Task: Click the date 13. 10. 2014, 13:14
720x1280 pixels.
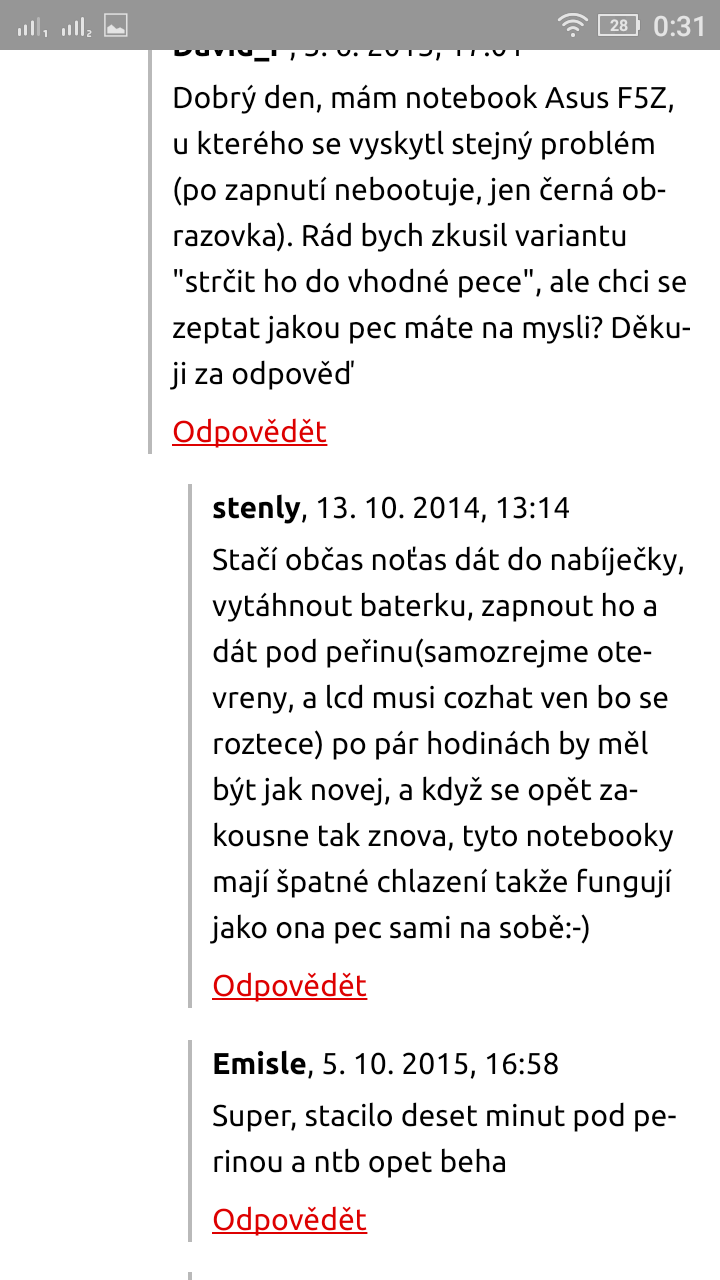Action: [442, 509]
